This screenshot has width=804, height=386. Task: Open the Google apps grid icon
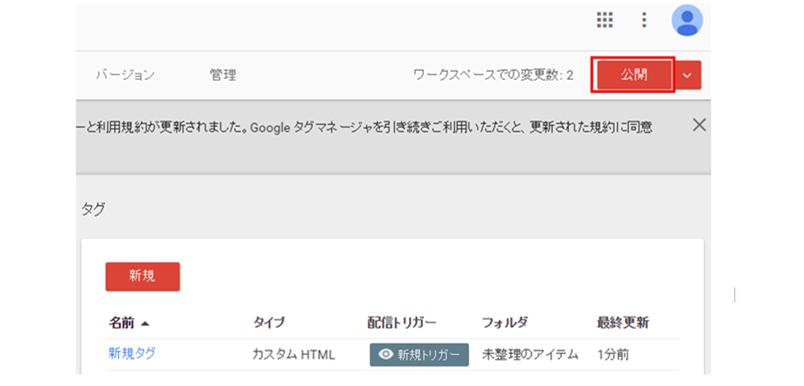(x=605, y=20)
